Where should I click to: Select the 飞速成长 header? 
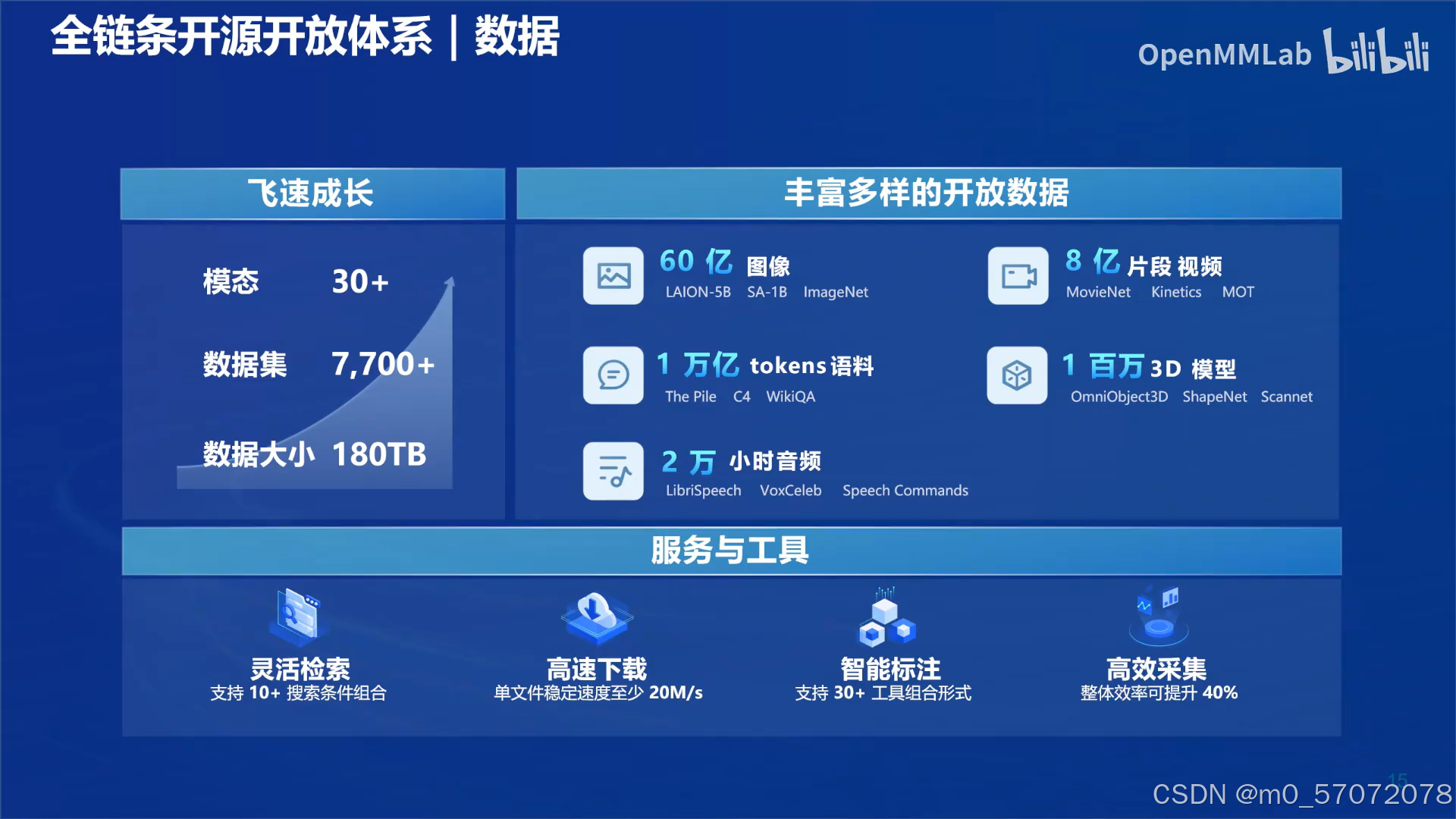[312, 193]
